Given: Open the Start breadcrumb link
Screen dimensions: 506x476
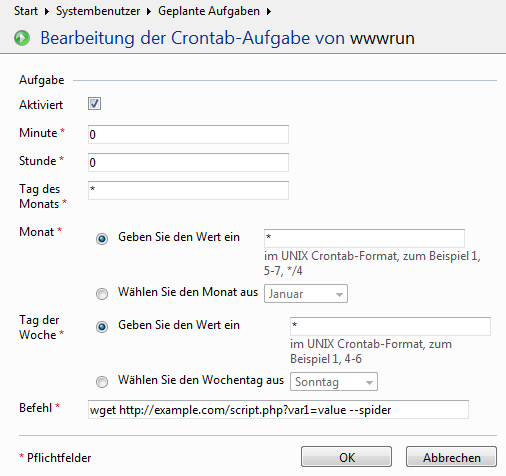Looking at the screenshot, I should (26, 11).
